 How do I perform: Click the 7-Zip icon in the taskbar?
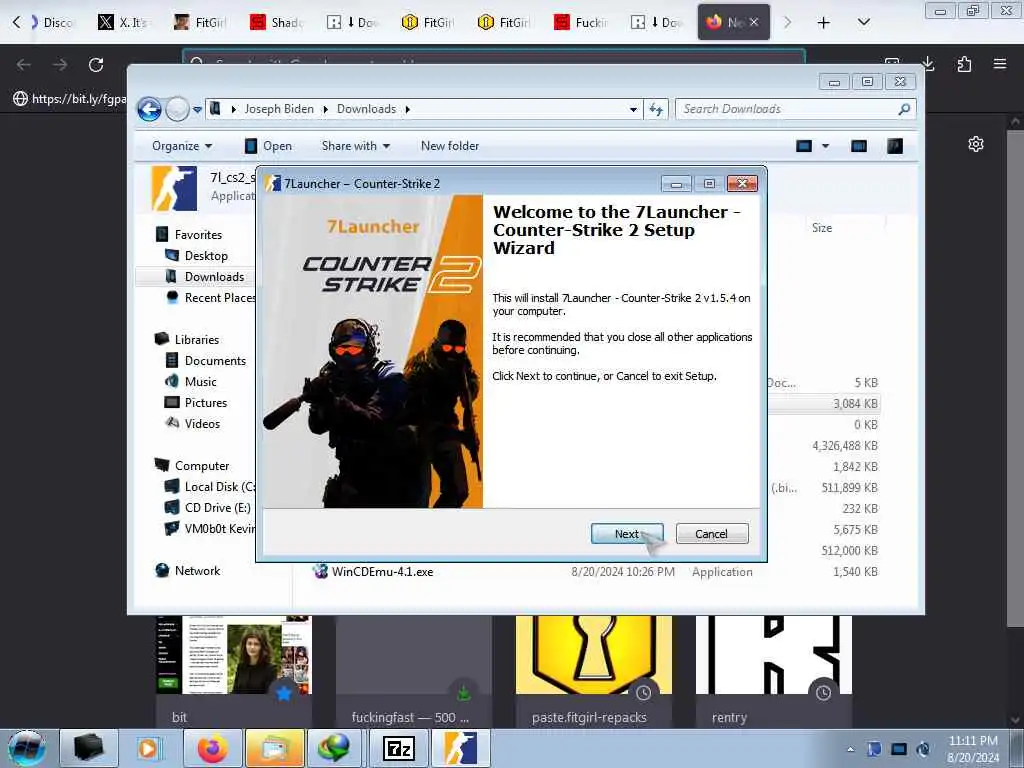(x=398, y=748)
